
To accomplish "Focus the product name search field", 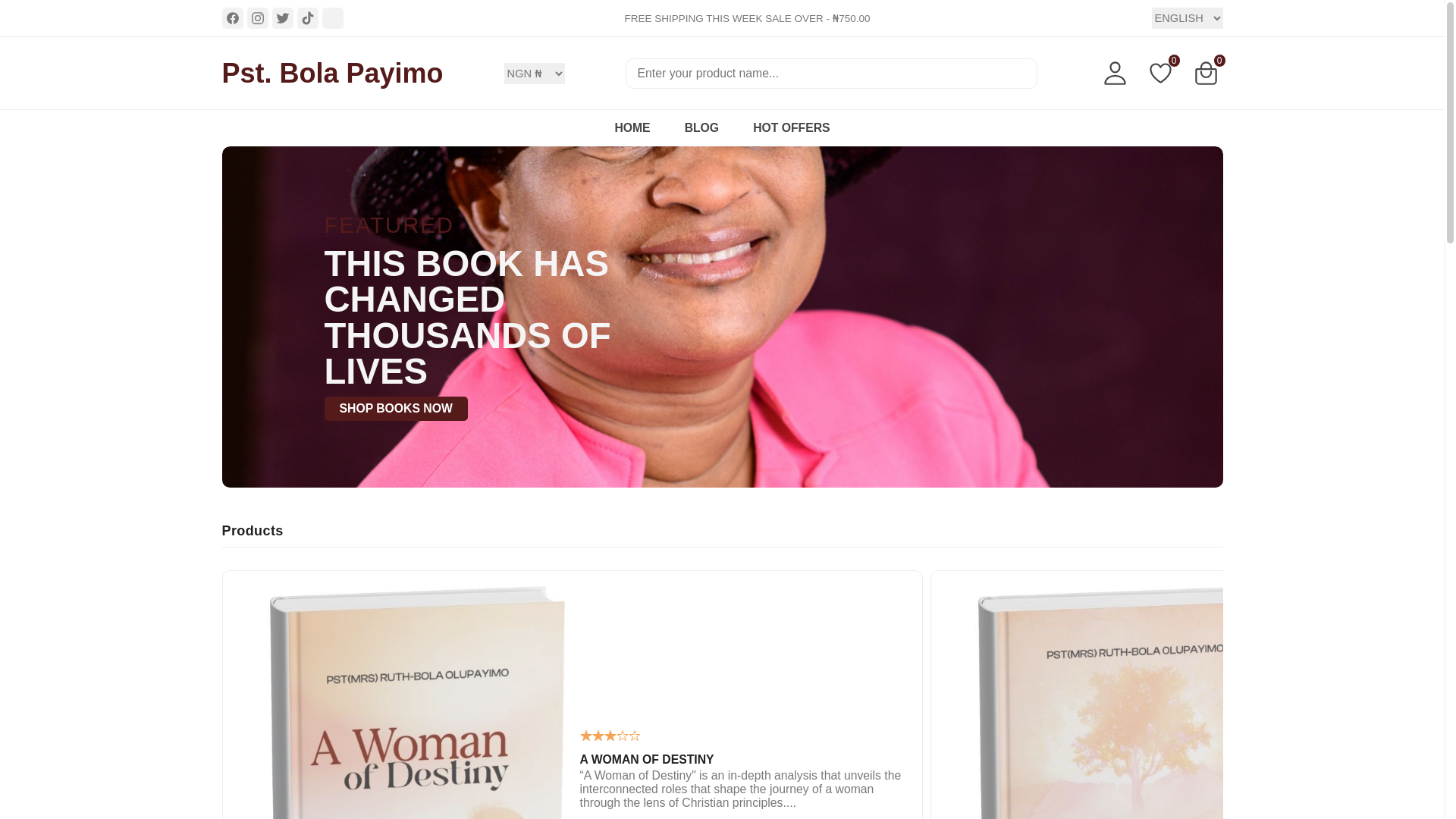I will [x=831, y=74].
